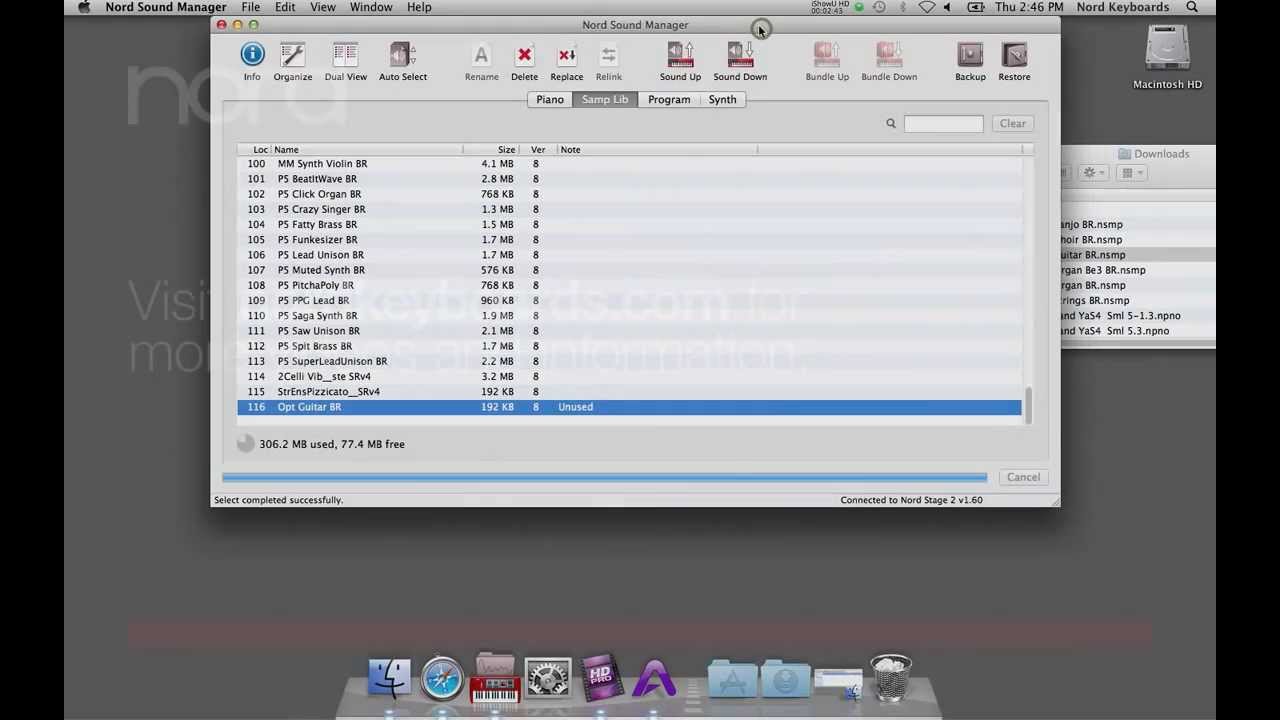Open the purple A app in Dock
1280x720 pixels.
[x=653, y=677]
